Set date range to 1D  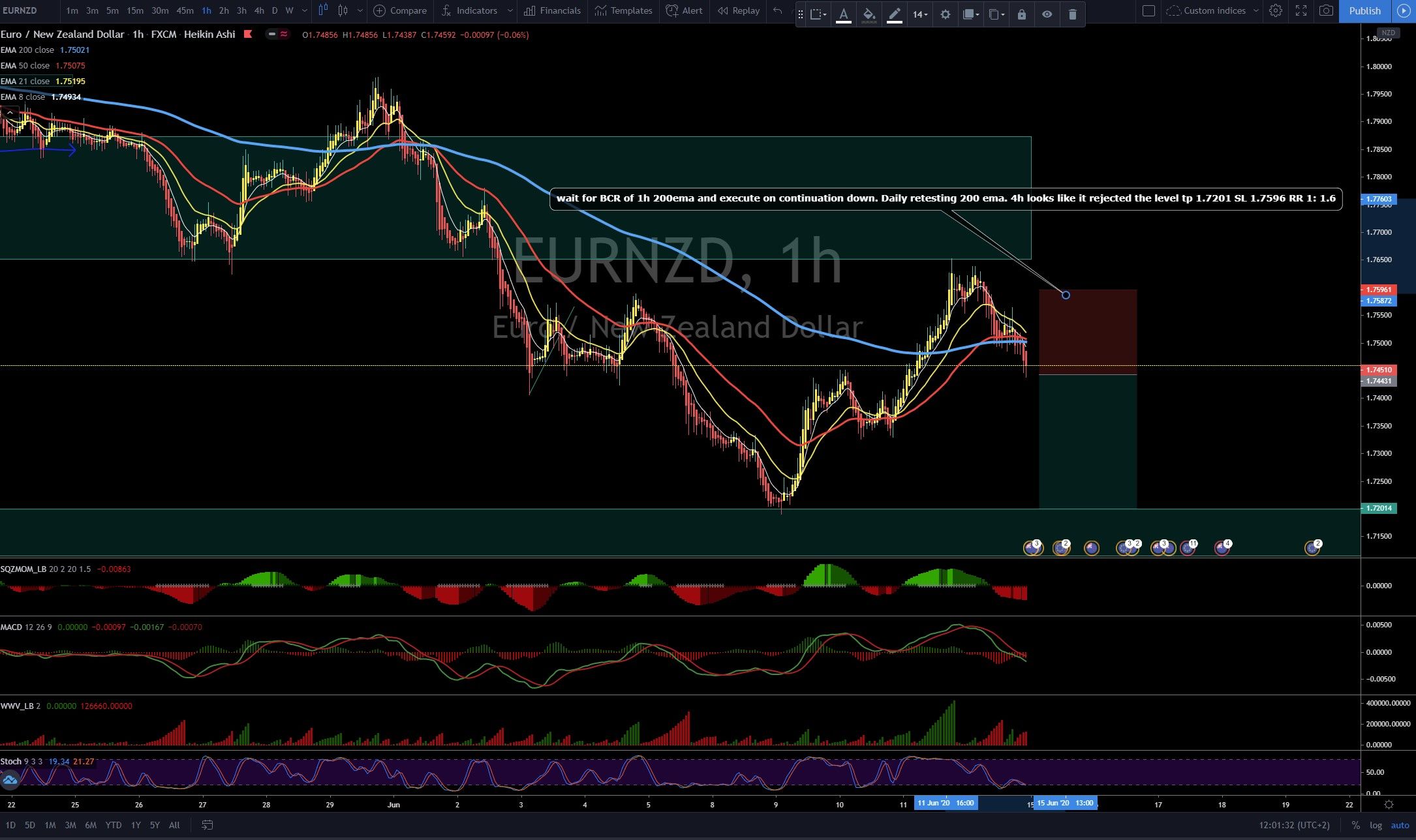10,825
